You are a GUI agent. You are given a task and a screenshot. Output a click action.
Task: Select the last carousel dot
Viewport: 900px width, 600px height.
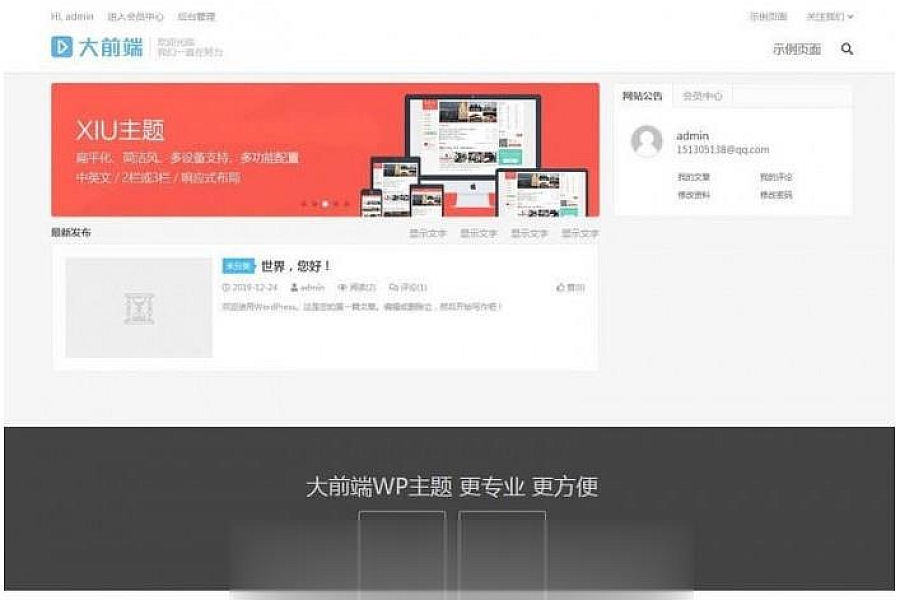tap(347, 204)
